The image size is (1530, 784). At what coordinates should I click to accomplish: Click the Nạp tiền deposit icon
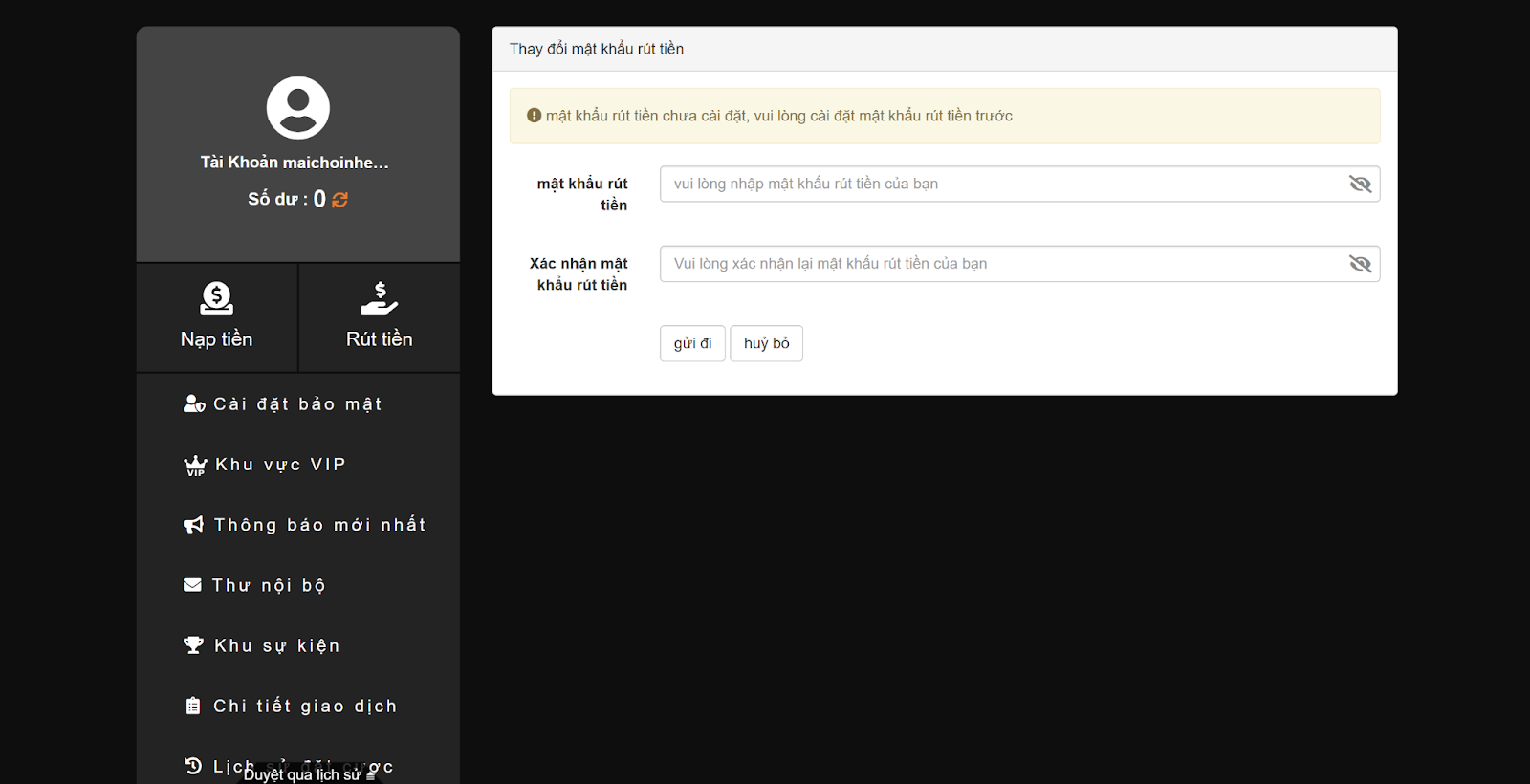[216, 298]
